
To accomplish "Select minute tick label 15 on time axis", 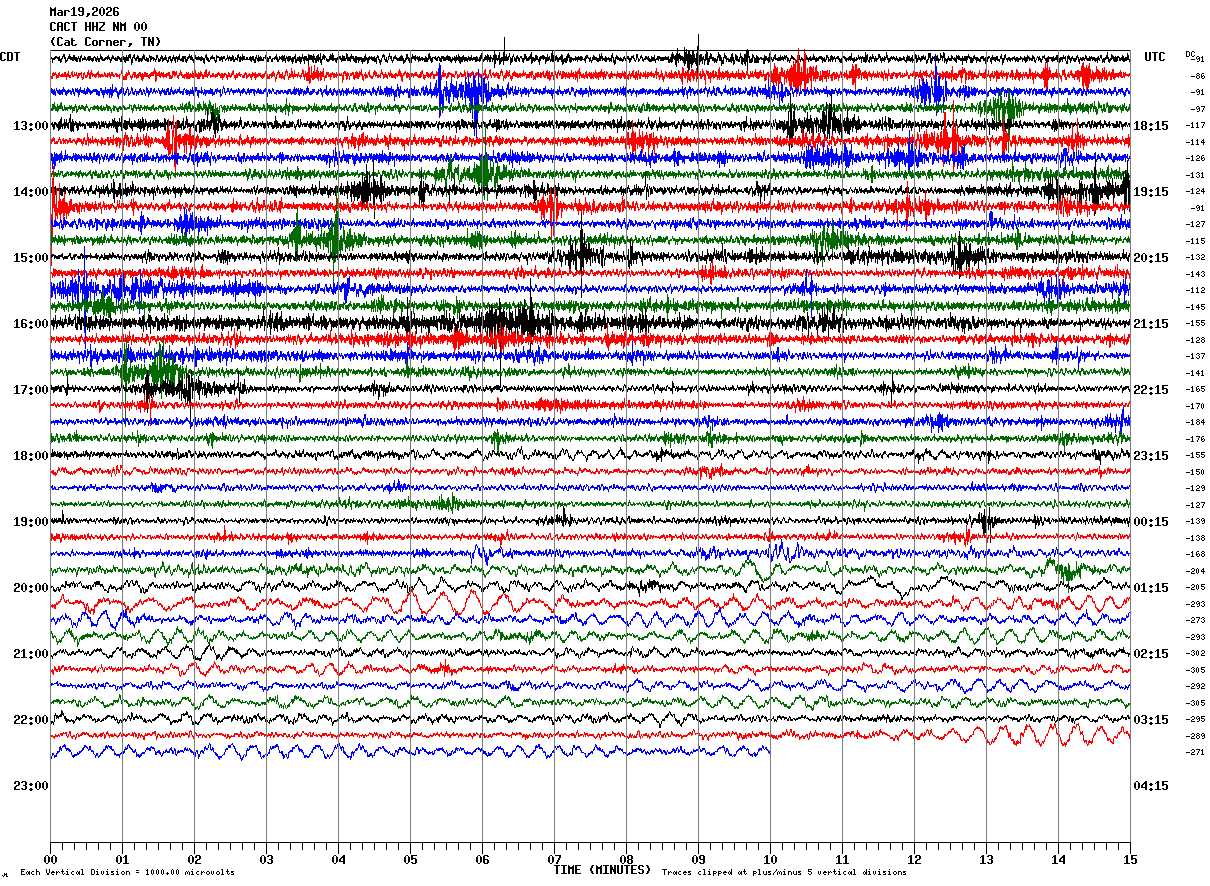I will coord(1130,860).
